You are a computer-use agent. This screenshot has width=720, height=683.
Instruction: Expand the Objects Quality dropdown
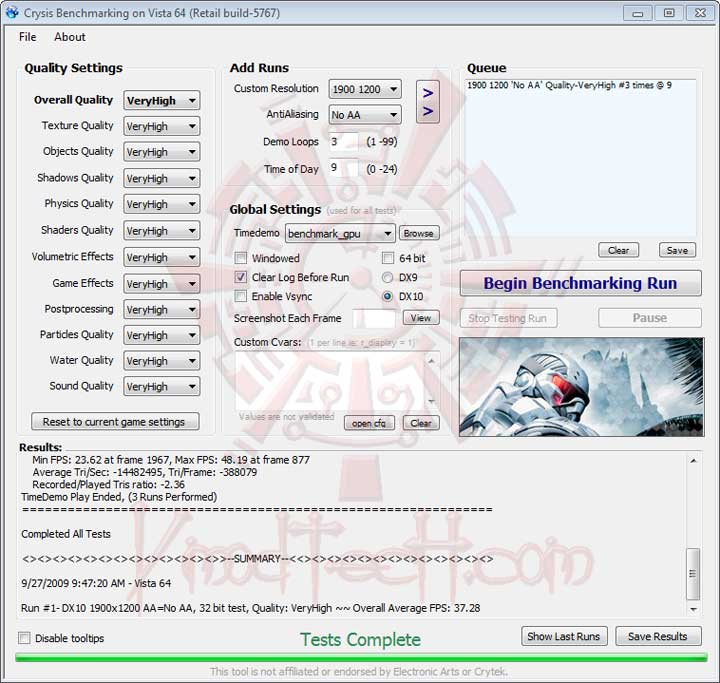point(162,152)
